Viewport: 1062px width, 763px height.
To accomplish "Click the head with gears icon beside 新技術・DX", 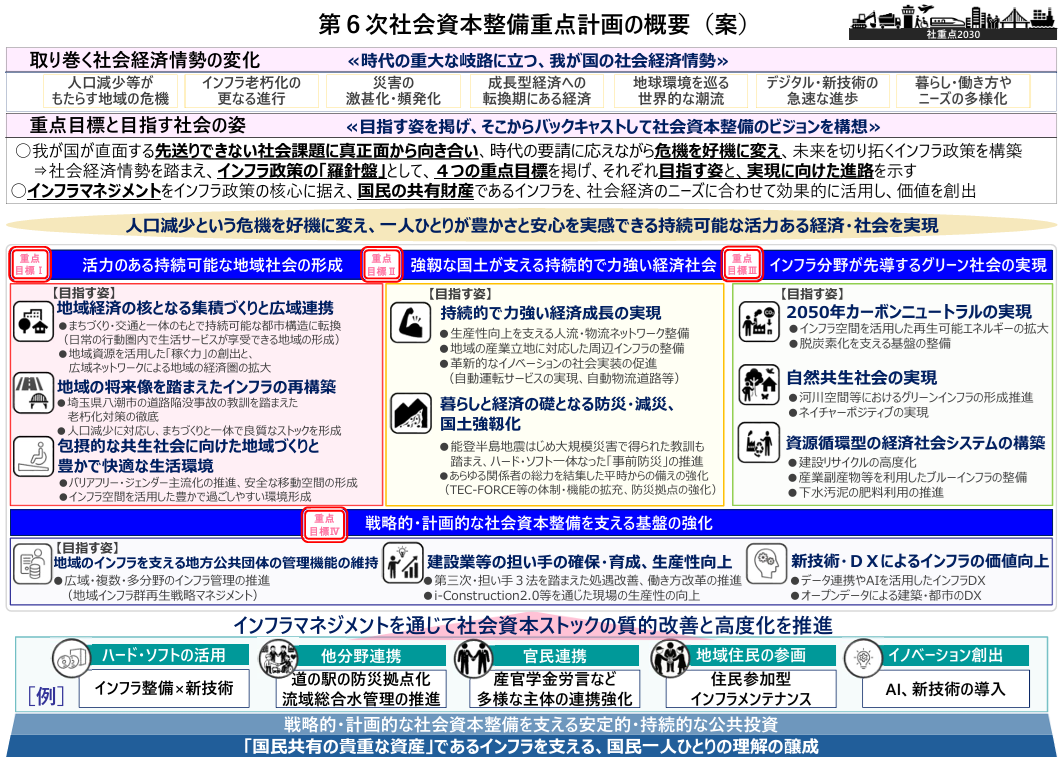I will pyautogui.click(x=766, y=563).
